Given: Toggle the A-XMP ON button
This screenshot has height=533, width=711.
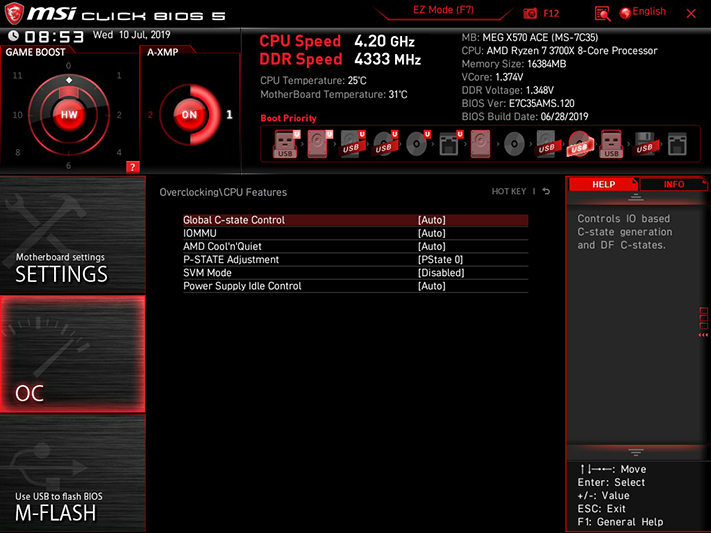Looking at the screenshot, I should (x=190, y=114).
